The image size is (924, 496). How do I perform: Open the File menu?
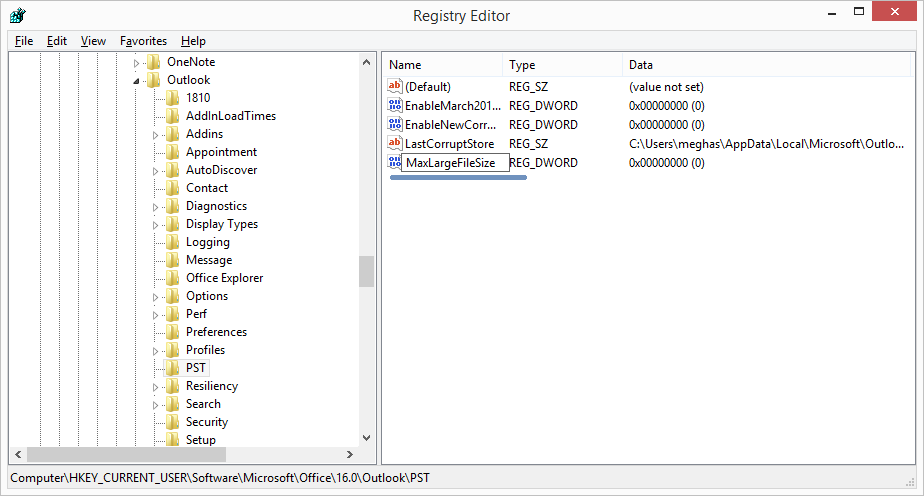click(24, 41)
